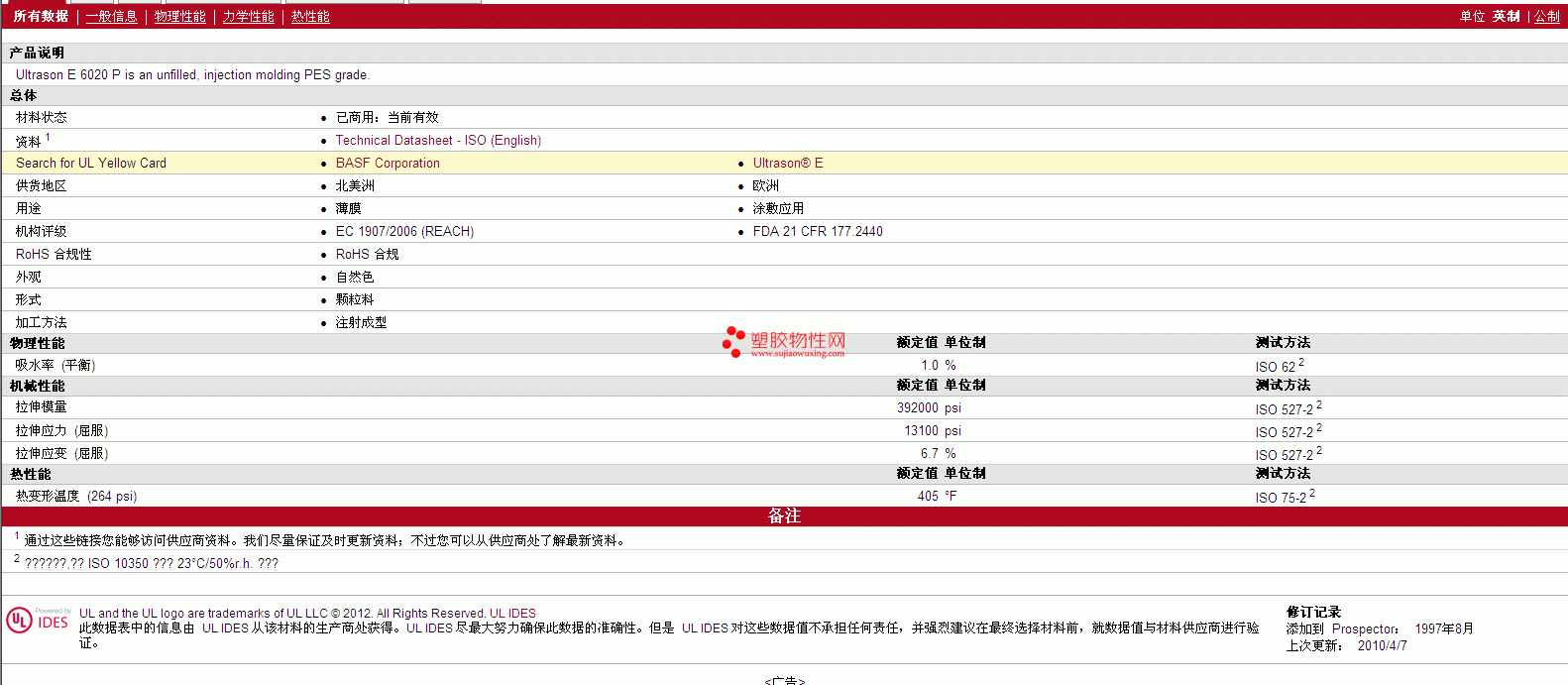The width and height of the screenshot is (1568, 685).
Task: Select the EC 1907/2006 (REACH) rating
Action: point(404,232)
